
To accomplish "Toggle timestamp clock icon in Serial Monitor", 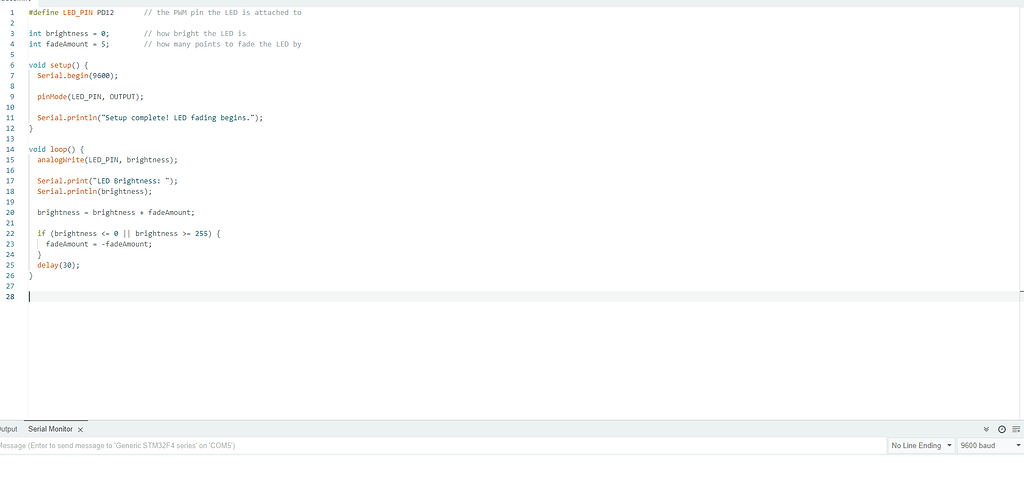I will (1002, 429).
